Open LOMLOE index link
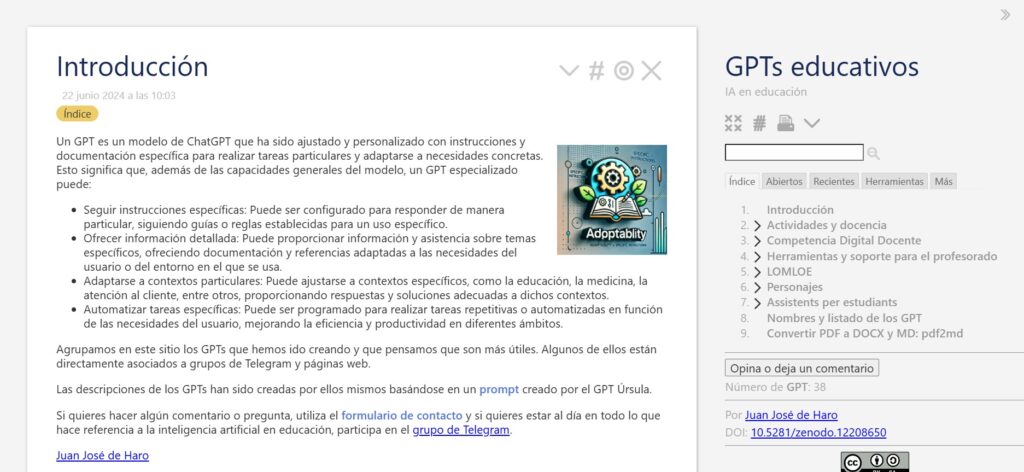1024x472 pixels. click(790, 272)
